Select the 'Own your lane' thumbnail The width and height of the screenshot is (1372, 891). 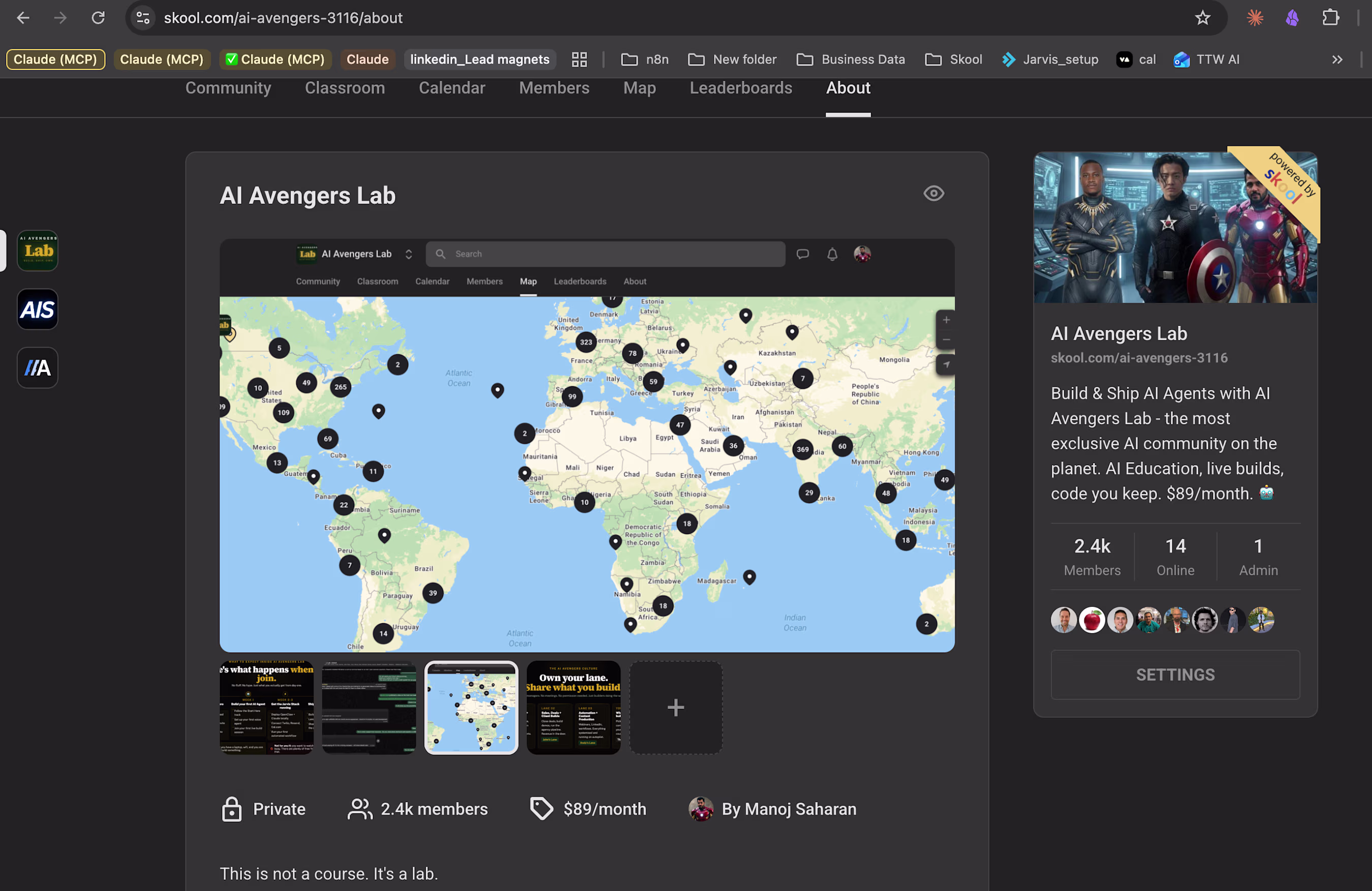point(573,707)
